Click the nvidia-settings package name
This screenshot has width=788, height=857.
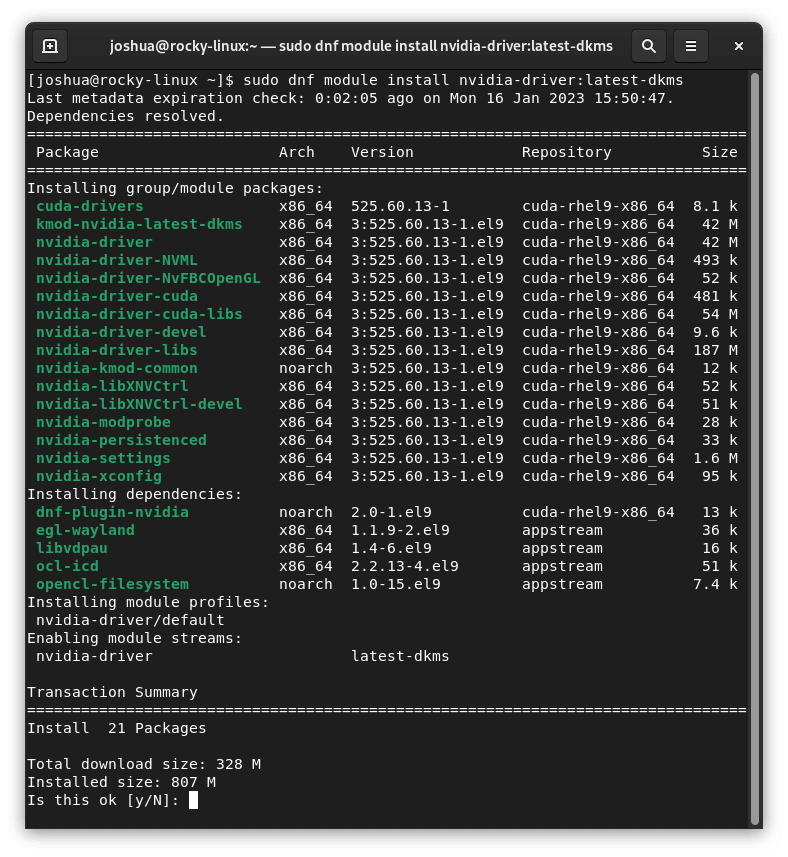[x=103, y=459]
